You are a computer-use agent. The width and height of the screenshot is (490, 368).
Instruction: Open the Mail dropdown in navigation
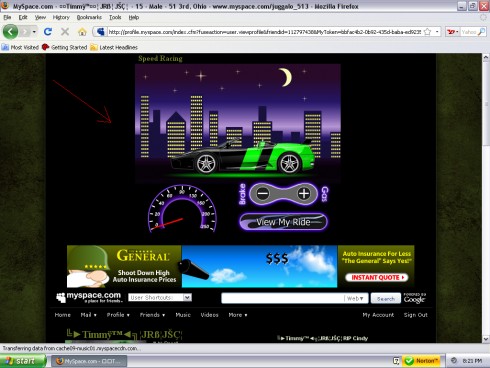88,315
